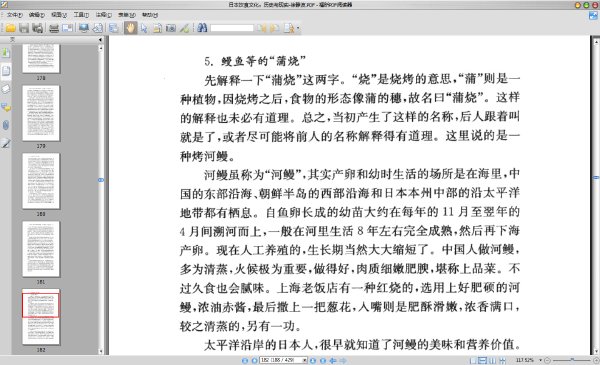Open the Bookmarks panel in sidebar

click(6, 52)
